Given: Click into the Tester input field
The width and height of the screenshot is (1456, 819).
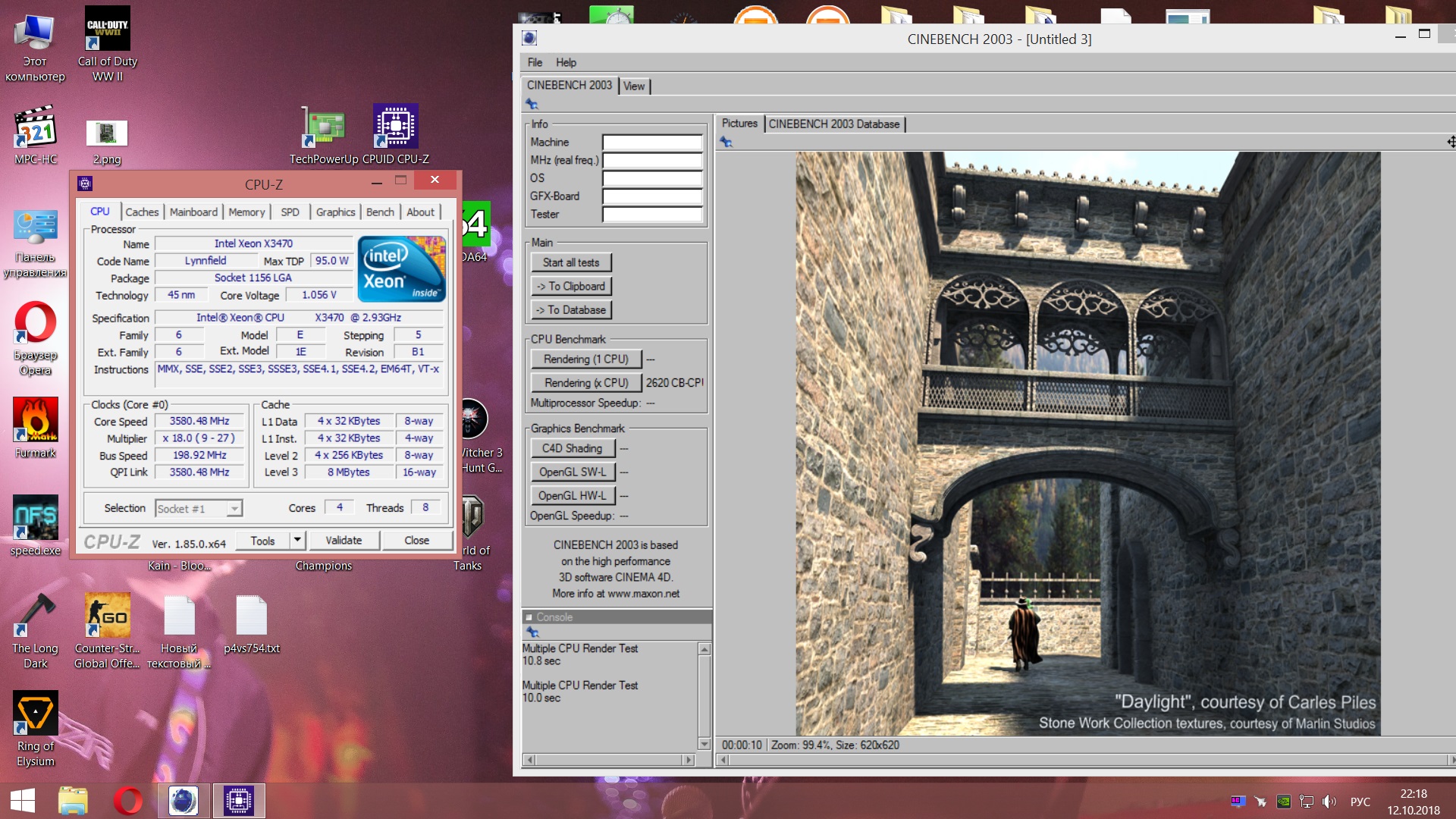Looking at the screenshot, I should click(x=652, y=215).
